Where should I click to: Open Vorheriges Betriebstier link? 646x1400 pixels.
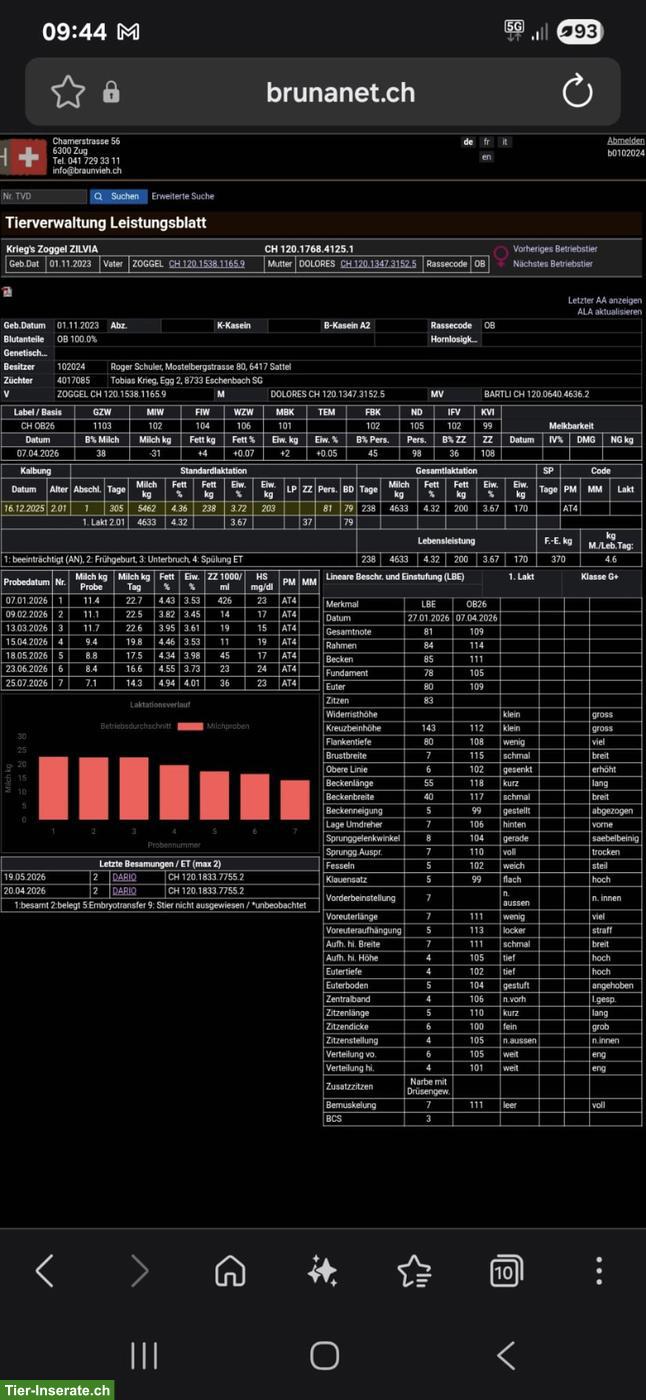point(553,248)
